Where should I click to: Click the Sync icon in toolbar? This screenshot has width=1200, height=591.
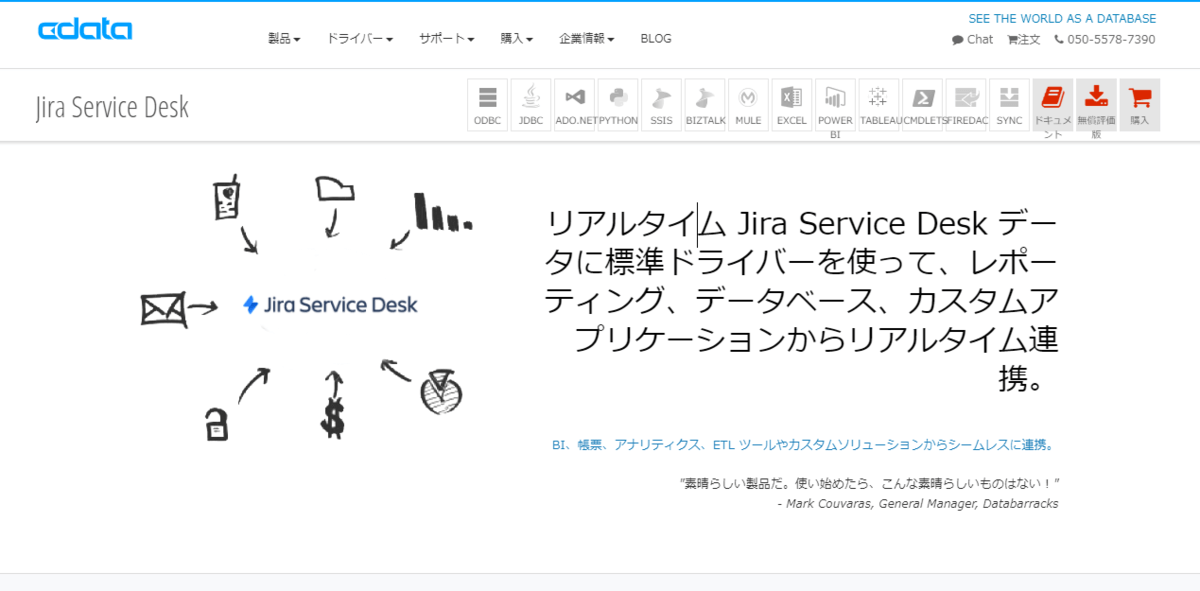1009,104
